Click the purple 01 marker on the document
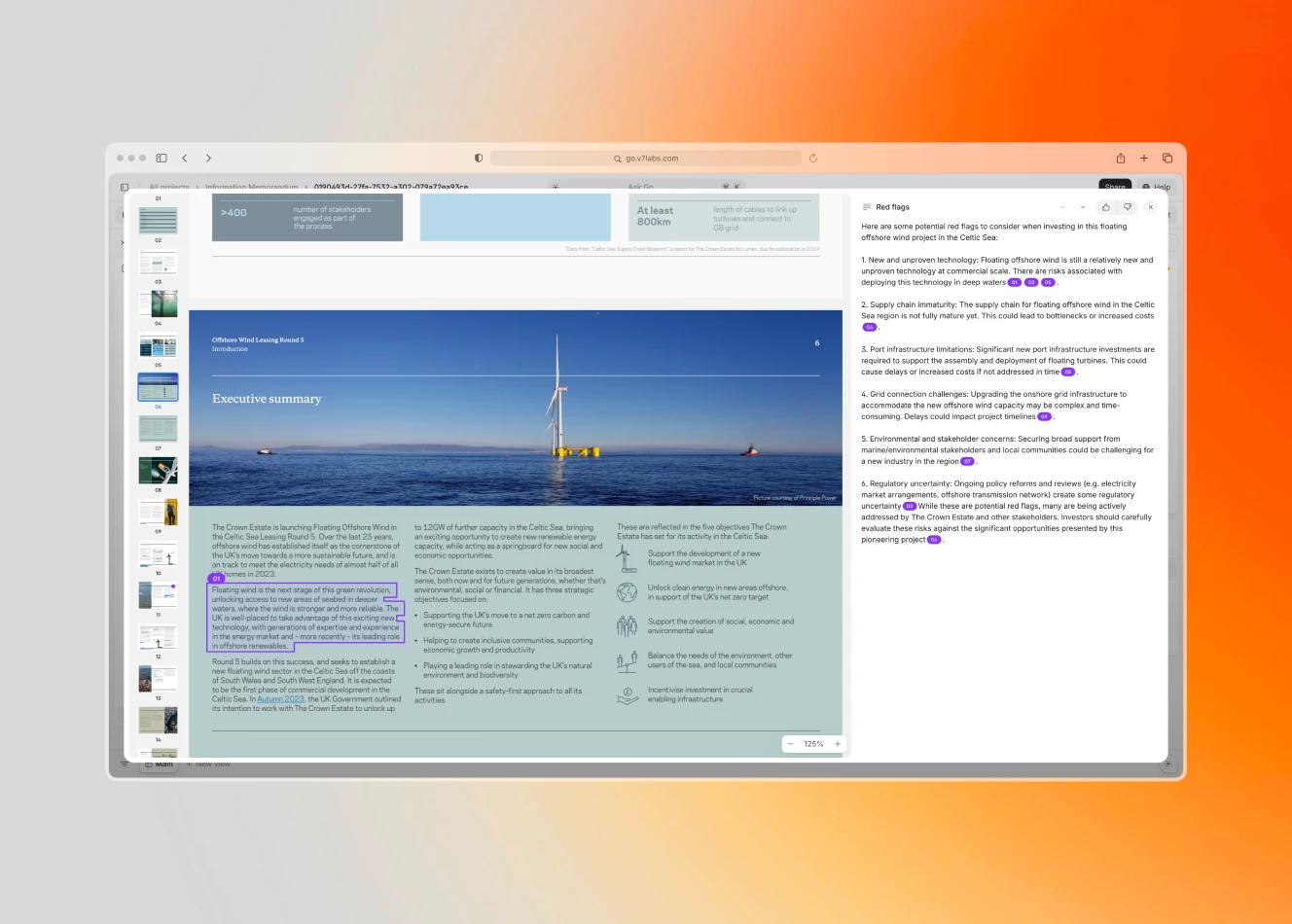The width and height of the screenshot is (1292, 924). (216, 579)
